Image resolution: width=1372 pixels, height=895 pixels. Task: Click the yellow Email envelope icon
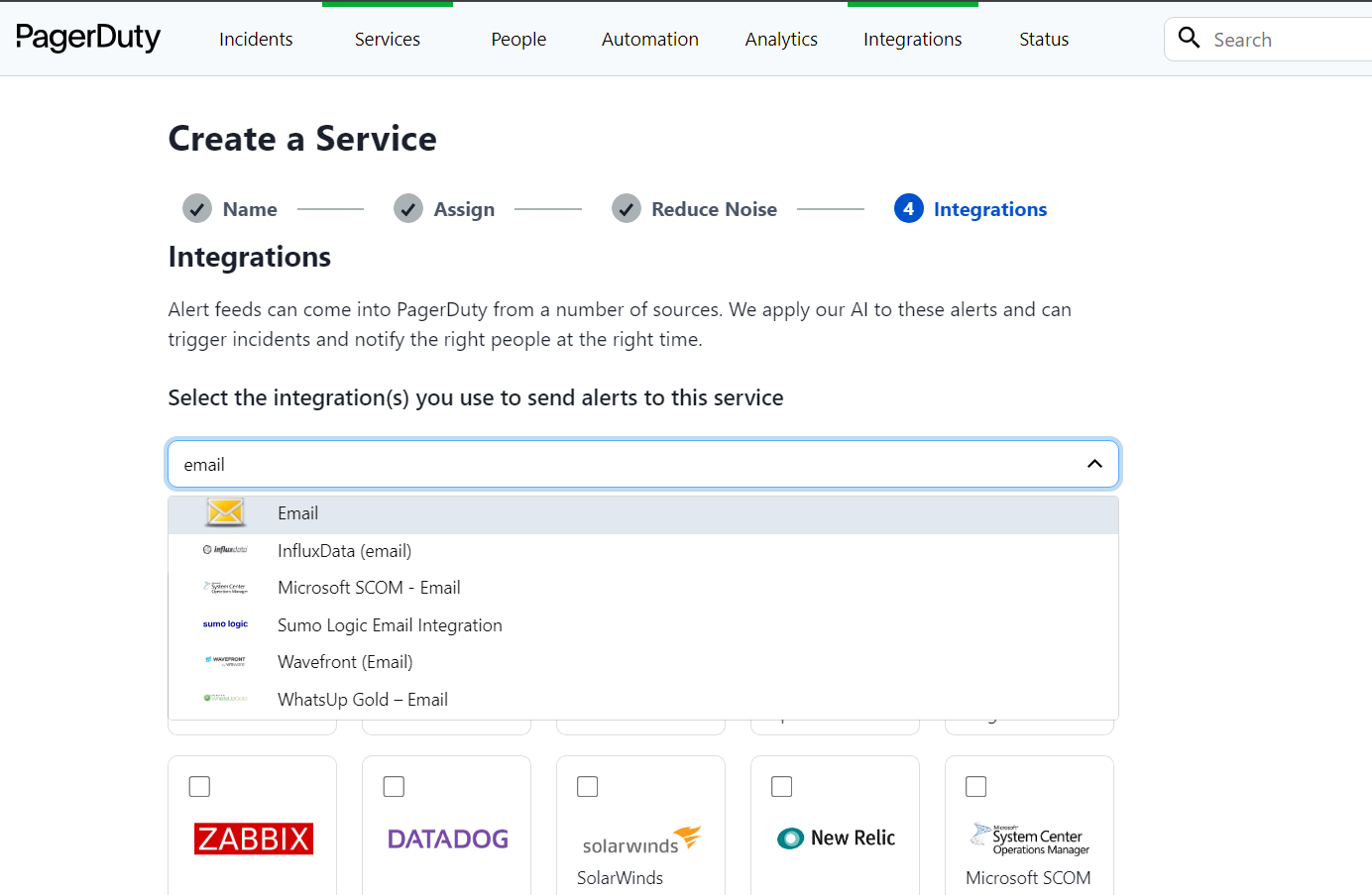[x=226, y=512]
